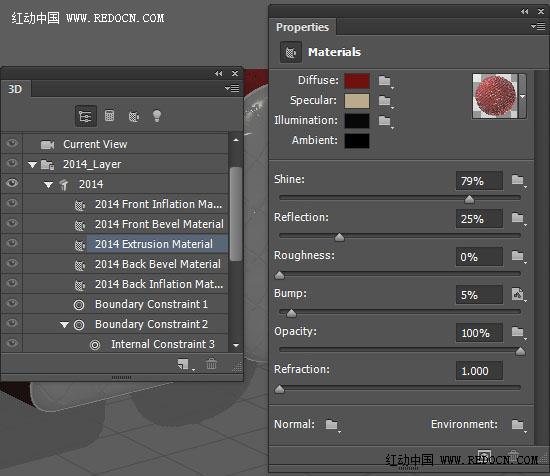Viewport: 550px width, 476px height.
Task: Open Shine texture folder menu
Action: click(x=518, y=180)
